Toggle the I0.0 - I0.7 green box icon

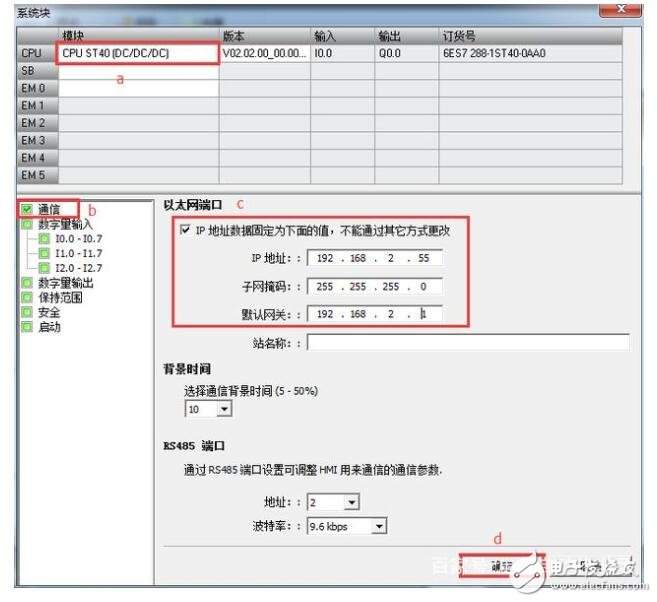click(44, 239)
